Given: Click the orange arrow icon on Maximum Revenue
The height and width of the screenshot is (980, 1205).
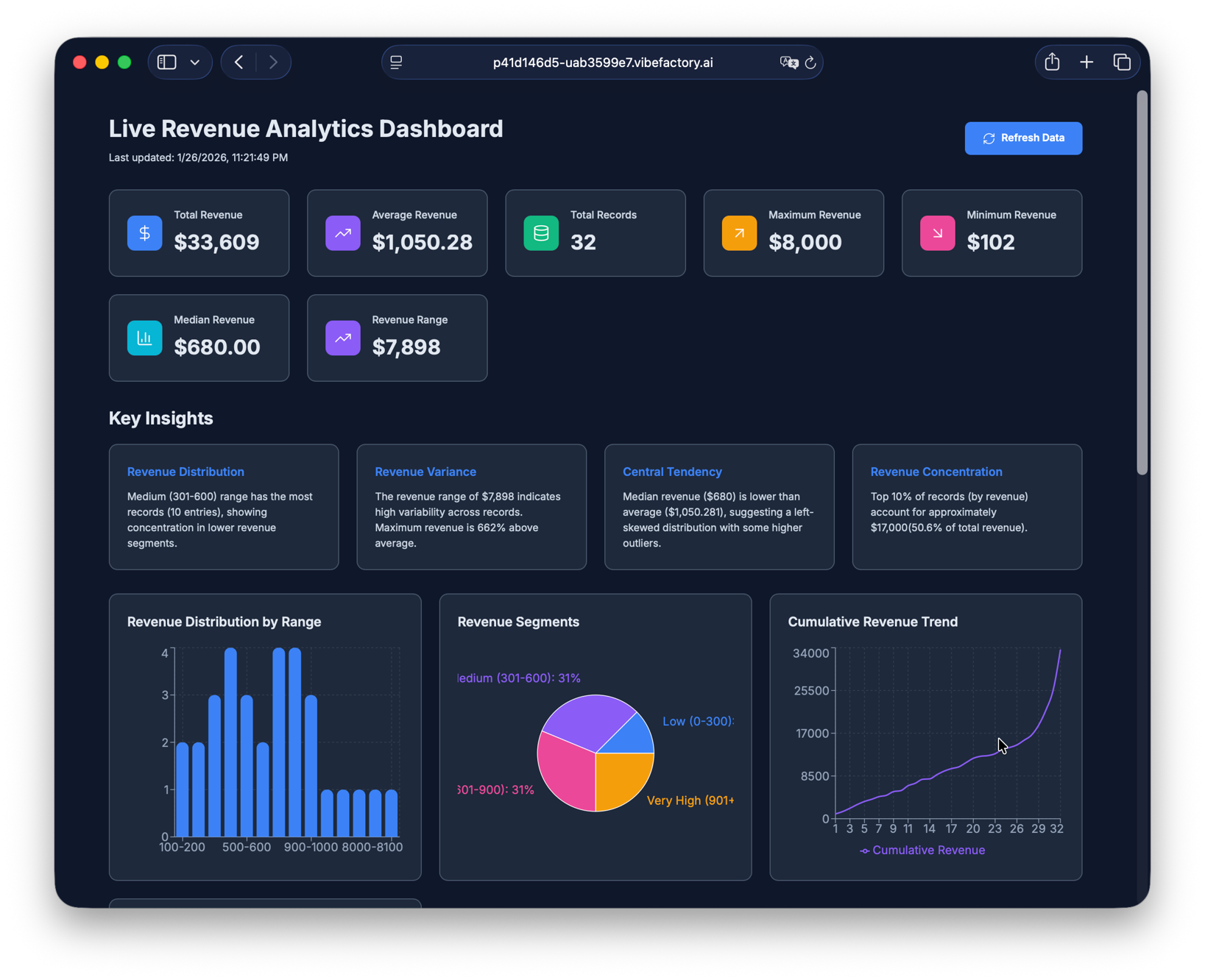Looking at the screenshot, I should point(738,233).
